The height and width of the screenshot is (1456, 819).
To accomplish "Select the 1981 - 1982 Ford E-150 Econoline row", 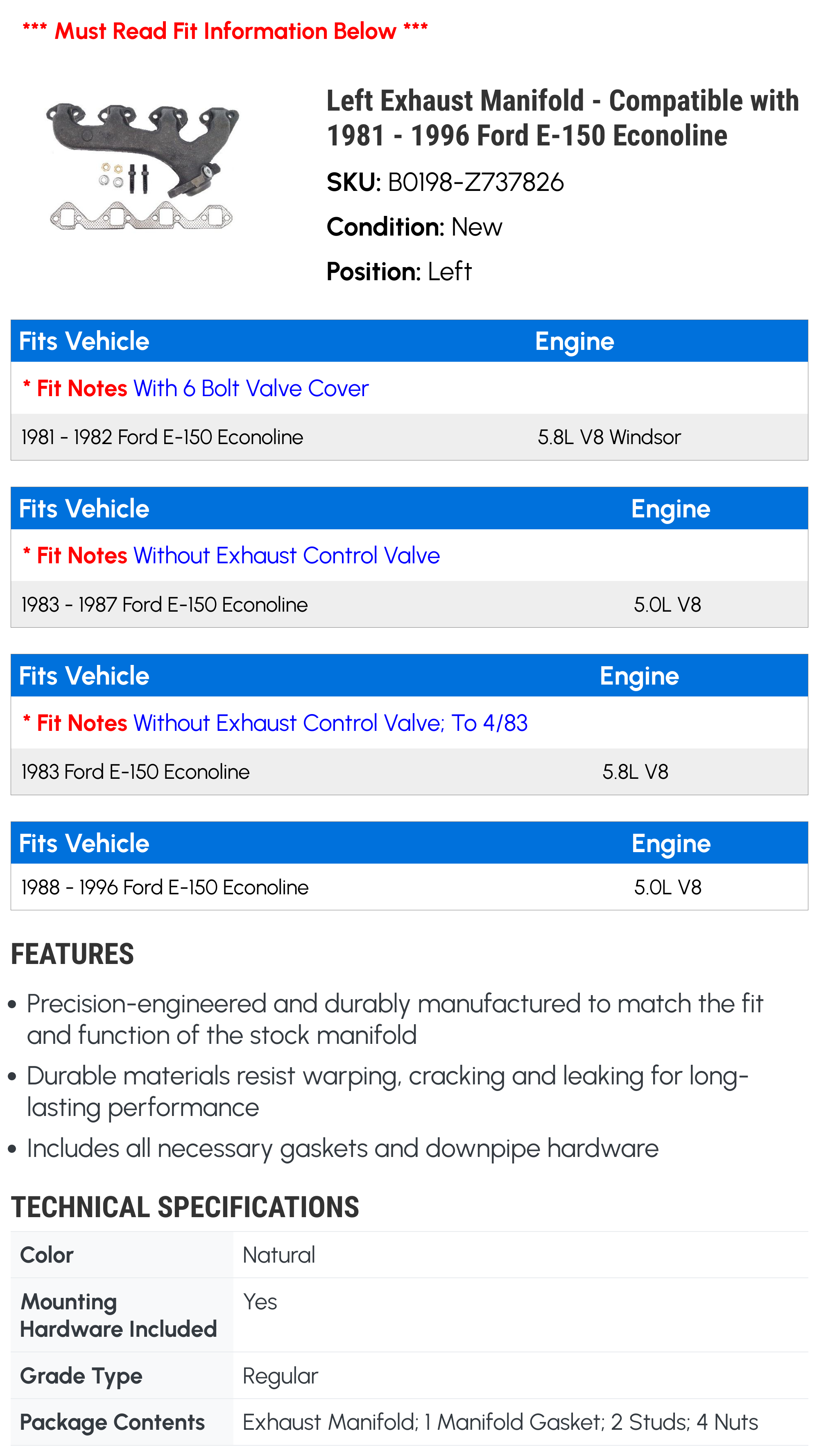I will coord(162,438).
